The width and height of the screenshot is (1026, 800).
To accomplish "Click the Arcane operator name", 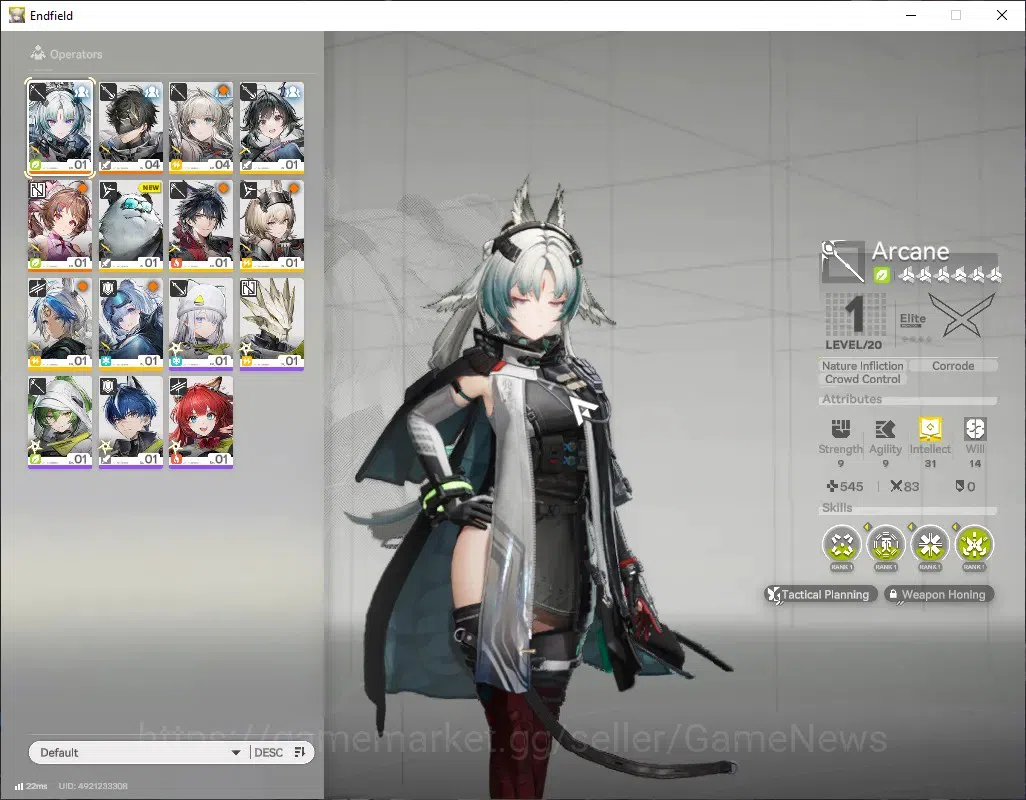I will click(910, 251).
